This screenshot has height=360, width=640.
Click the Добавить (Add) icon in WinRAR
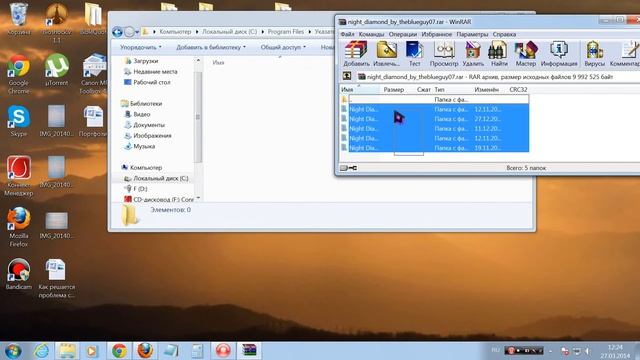(356, 54)
